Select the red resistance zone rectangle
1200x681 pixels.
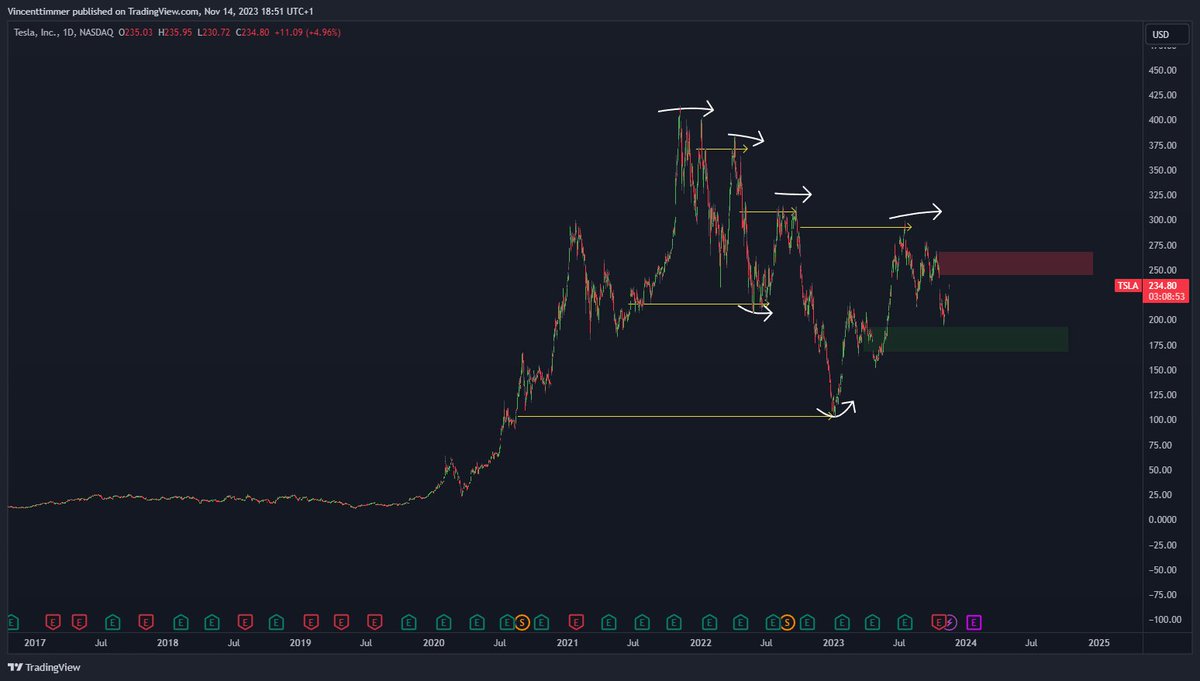pos(1015,263)
